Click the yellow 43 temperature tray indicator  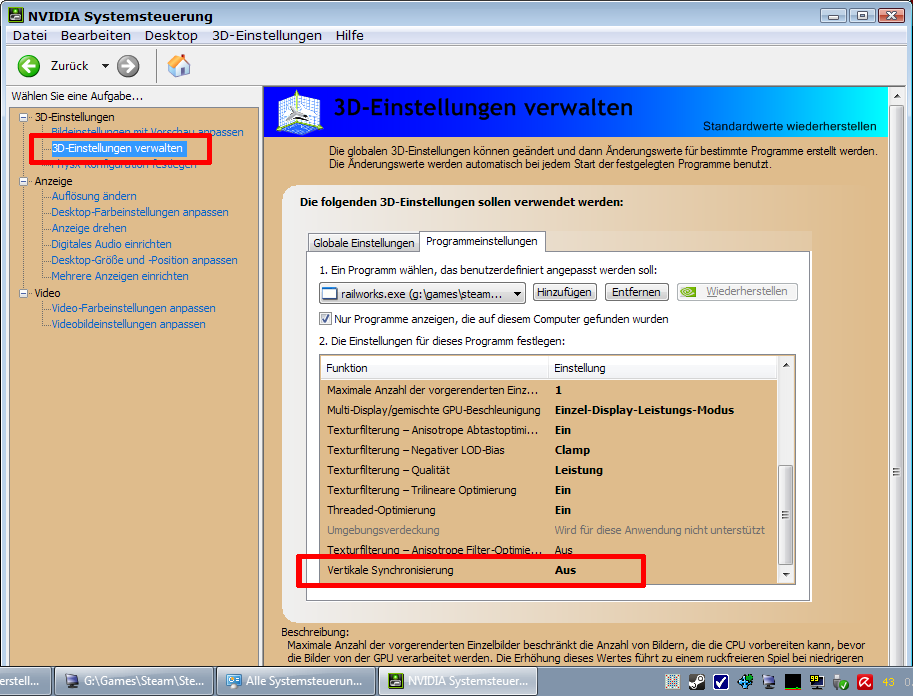[x=889, y=681]
